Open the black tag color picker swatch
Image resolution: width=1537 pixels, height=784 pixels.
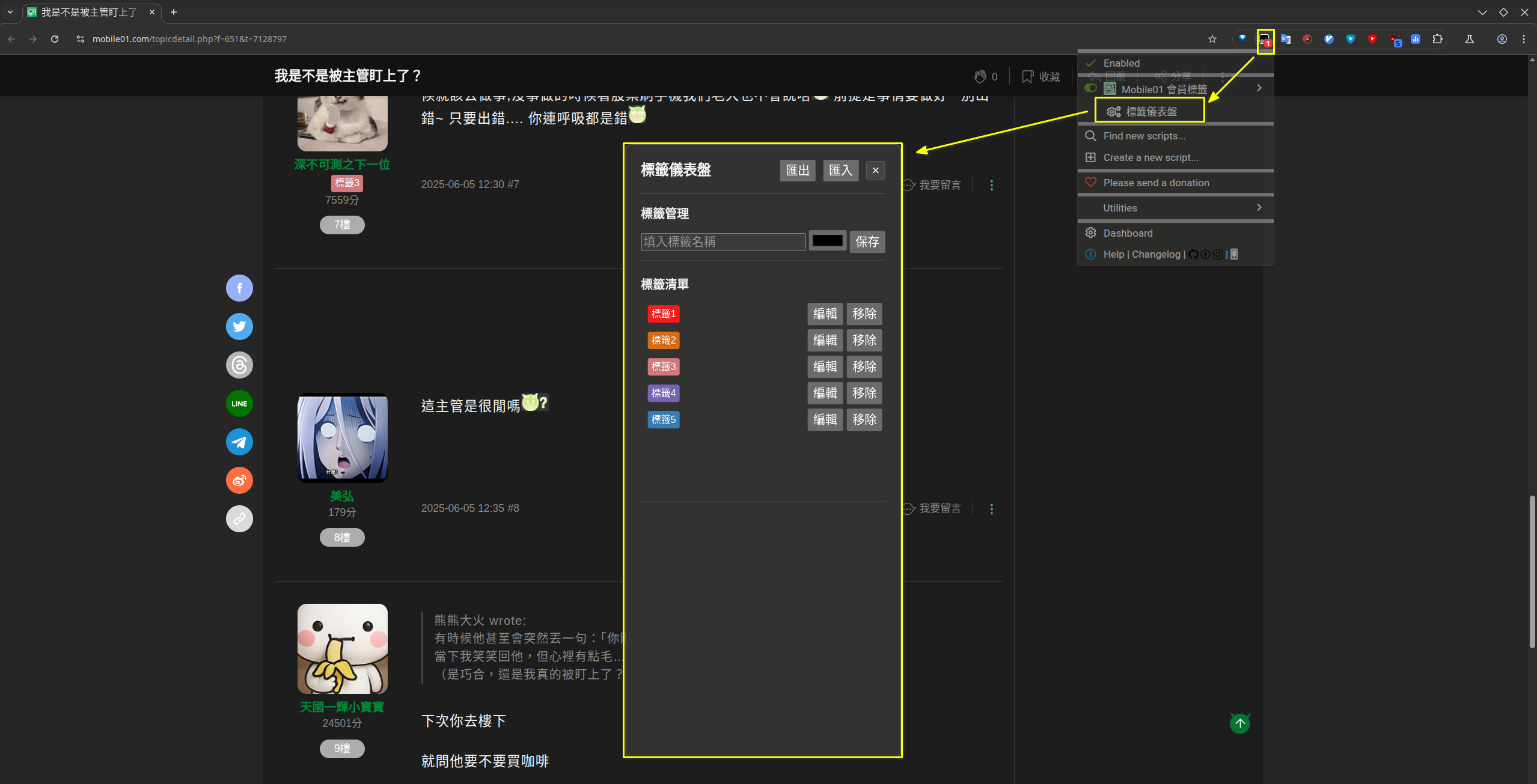(827, 241)
